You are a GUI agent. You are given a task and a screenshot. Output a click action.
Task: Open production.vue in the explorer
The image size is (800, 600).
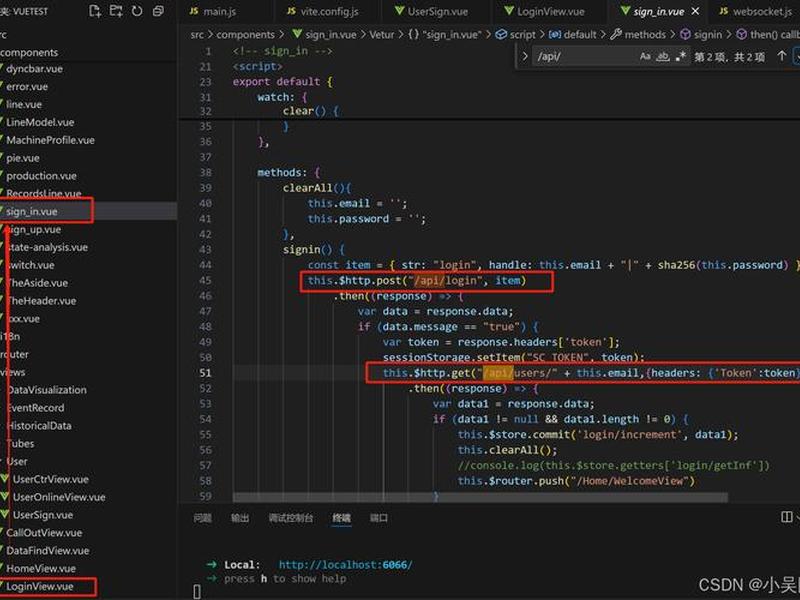[x=41, y=176]
